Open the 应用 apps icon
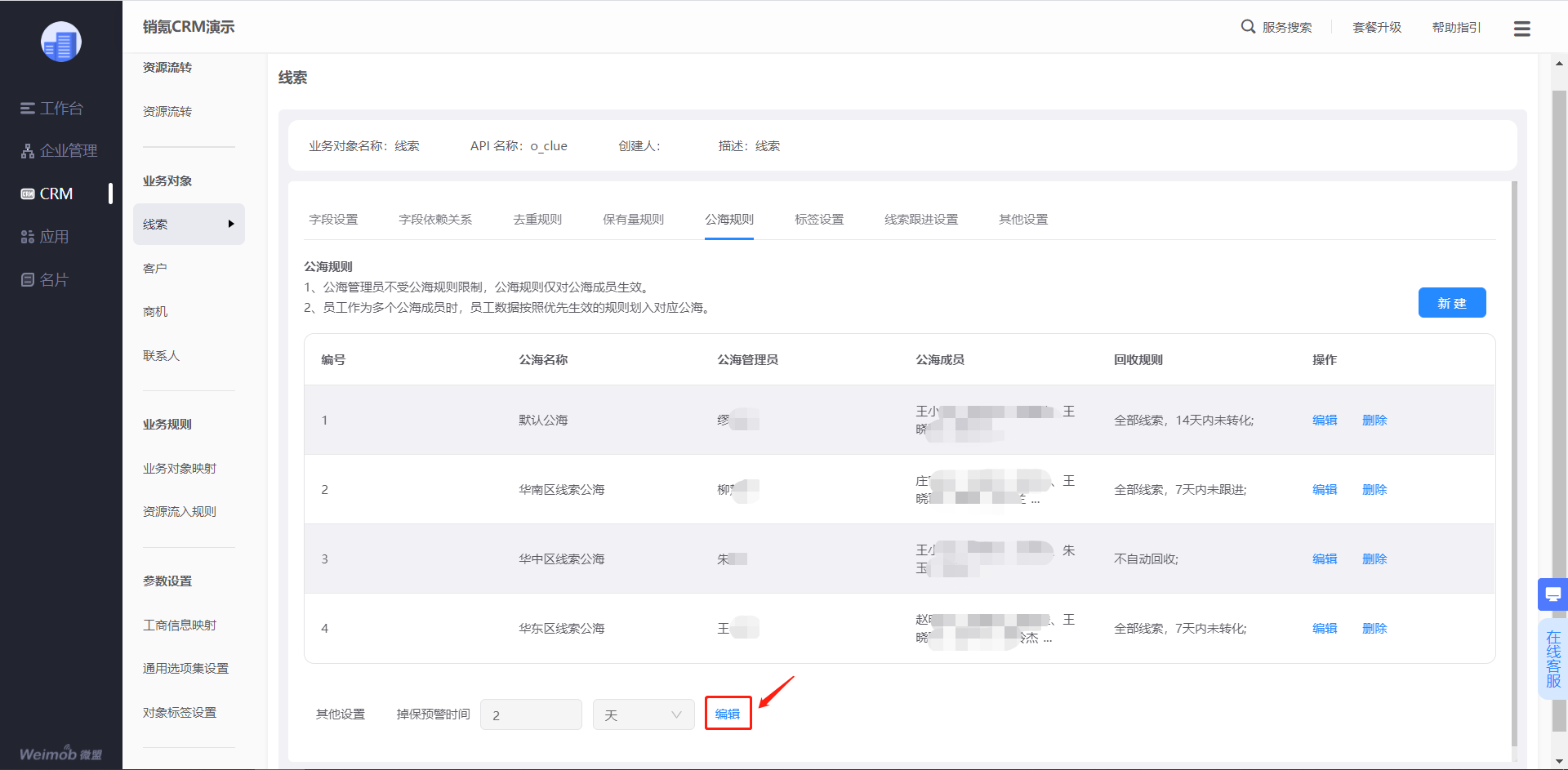 tap(28, 237)
